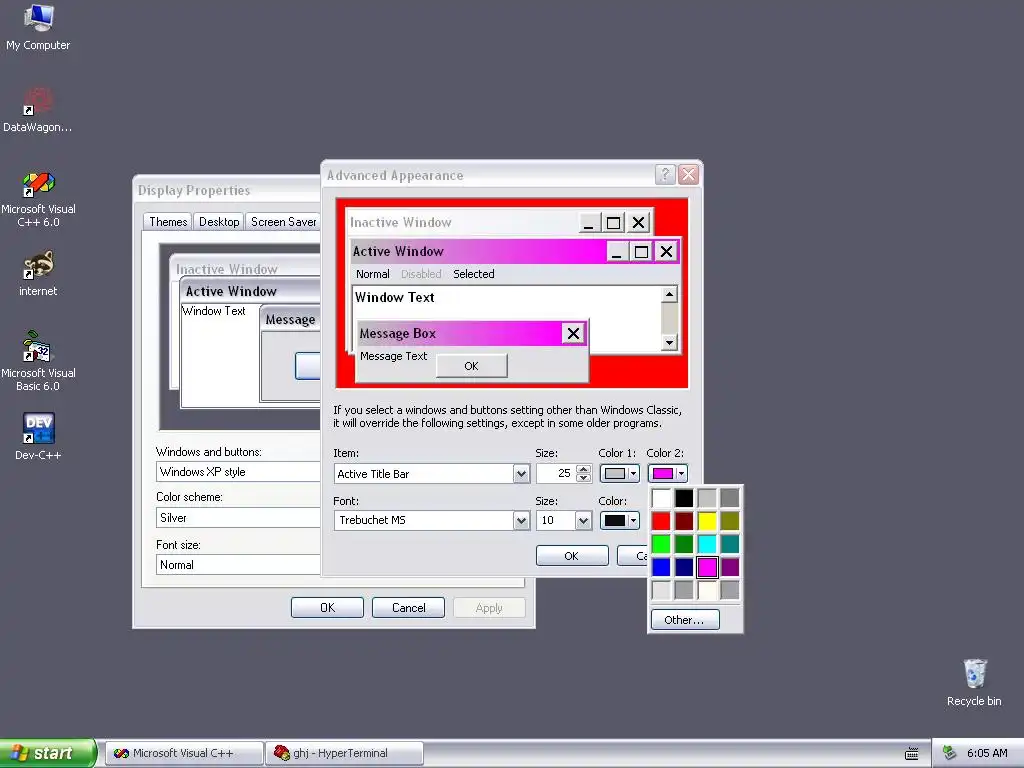The width and height of the screenshot is (1024, 768).
Task: Click the Other... button in color palette
Action: pos(685,620)
